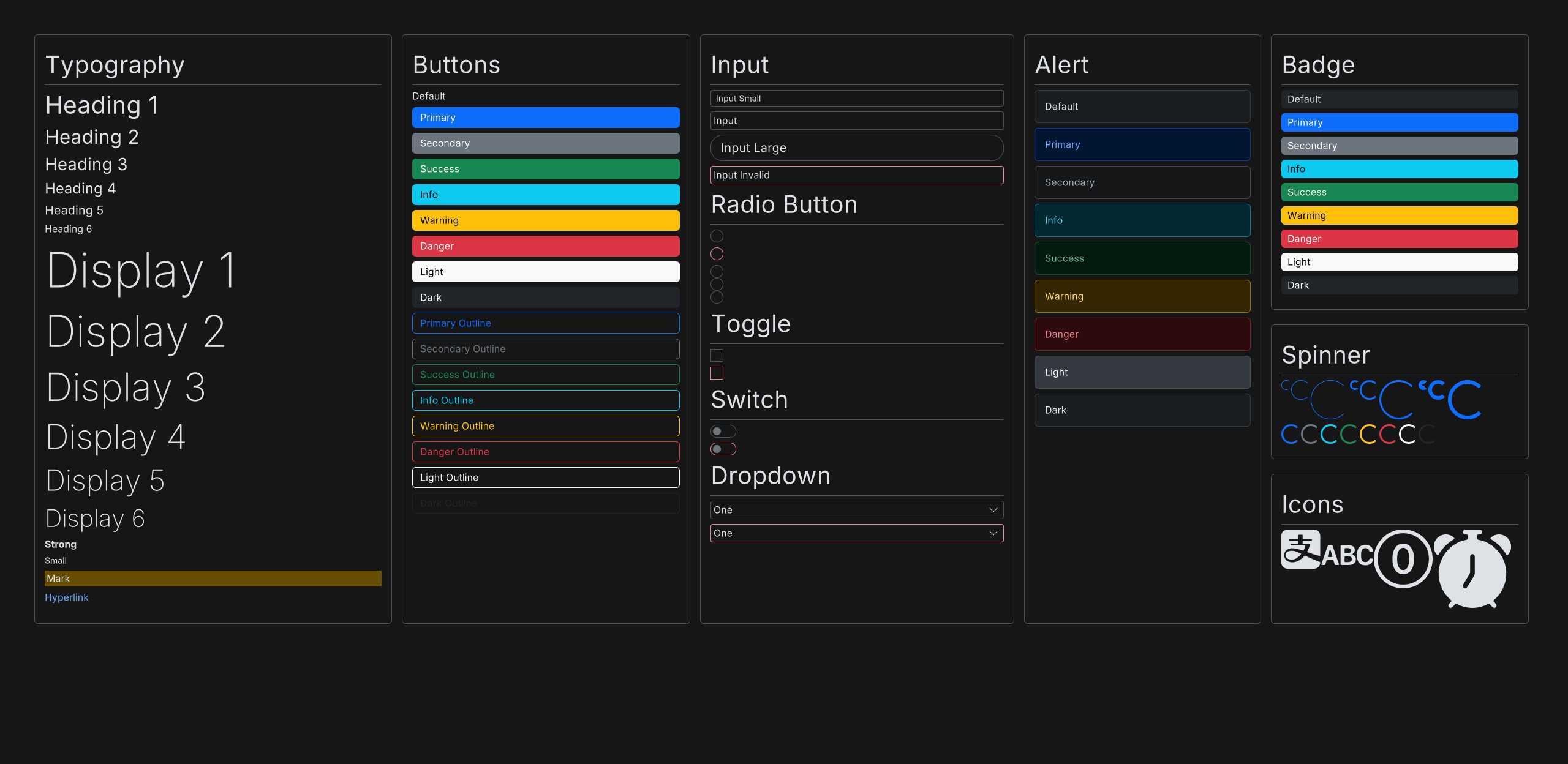The height and width of the screenshot is (764, 1568).
Task: Click the white border spinner
Action: coord(1408,434)
